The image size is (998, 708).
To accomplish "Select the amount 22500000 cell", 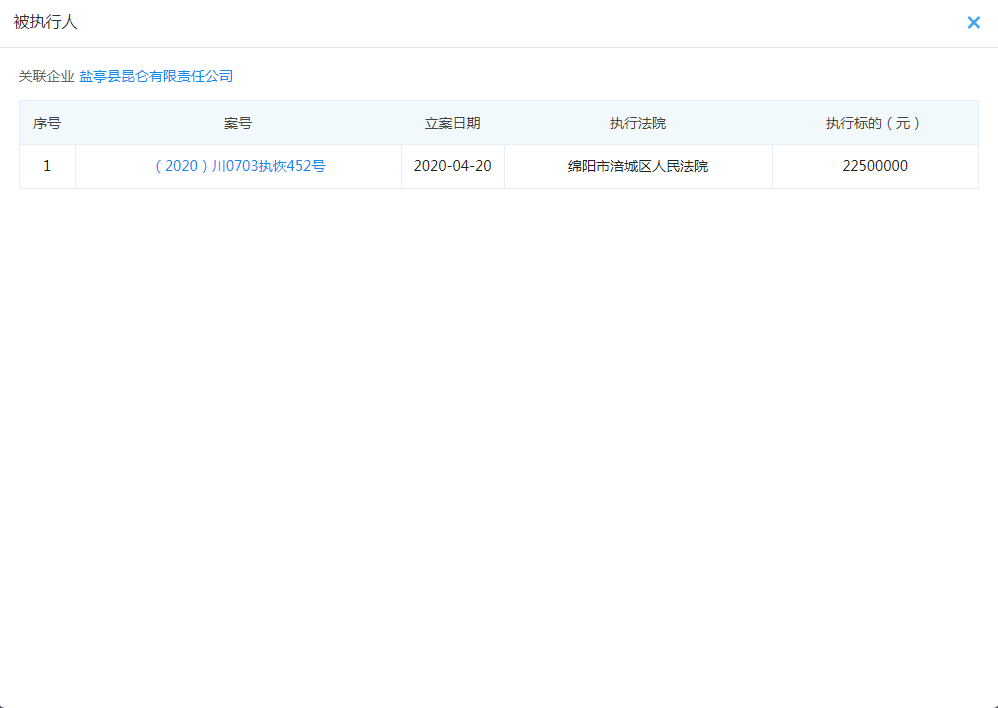I will coord(874,166).
